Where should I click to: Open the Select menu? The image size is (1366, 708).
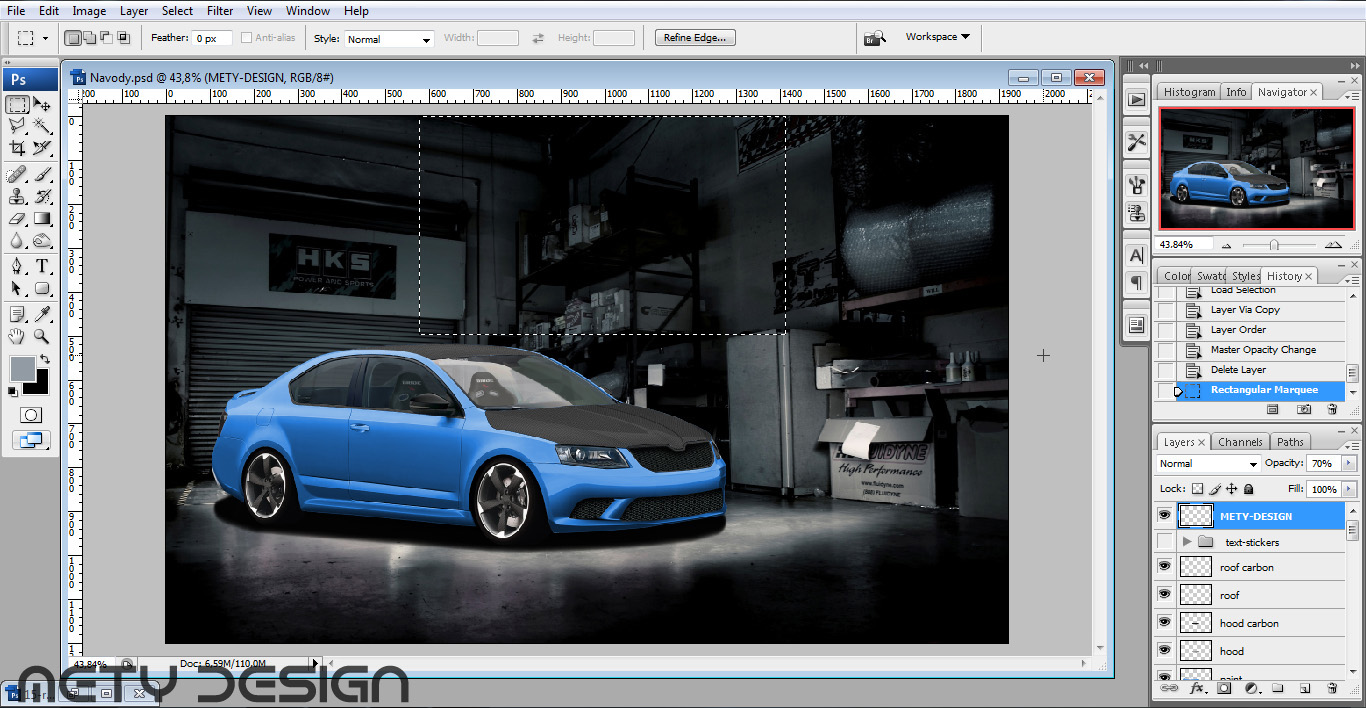point(178,11)
